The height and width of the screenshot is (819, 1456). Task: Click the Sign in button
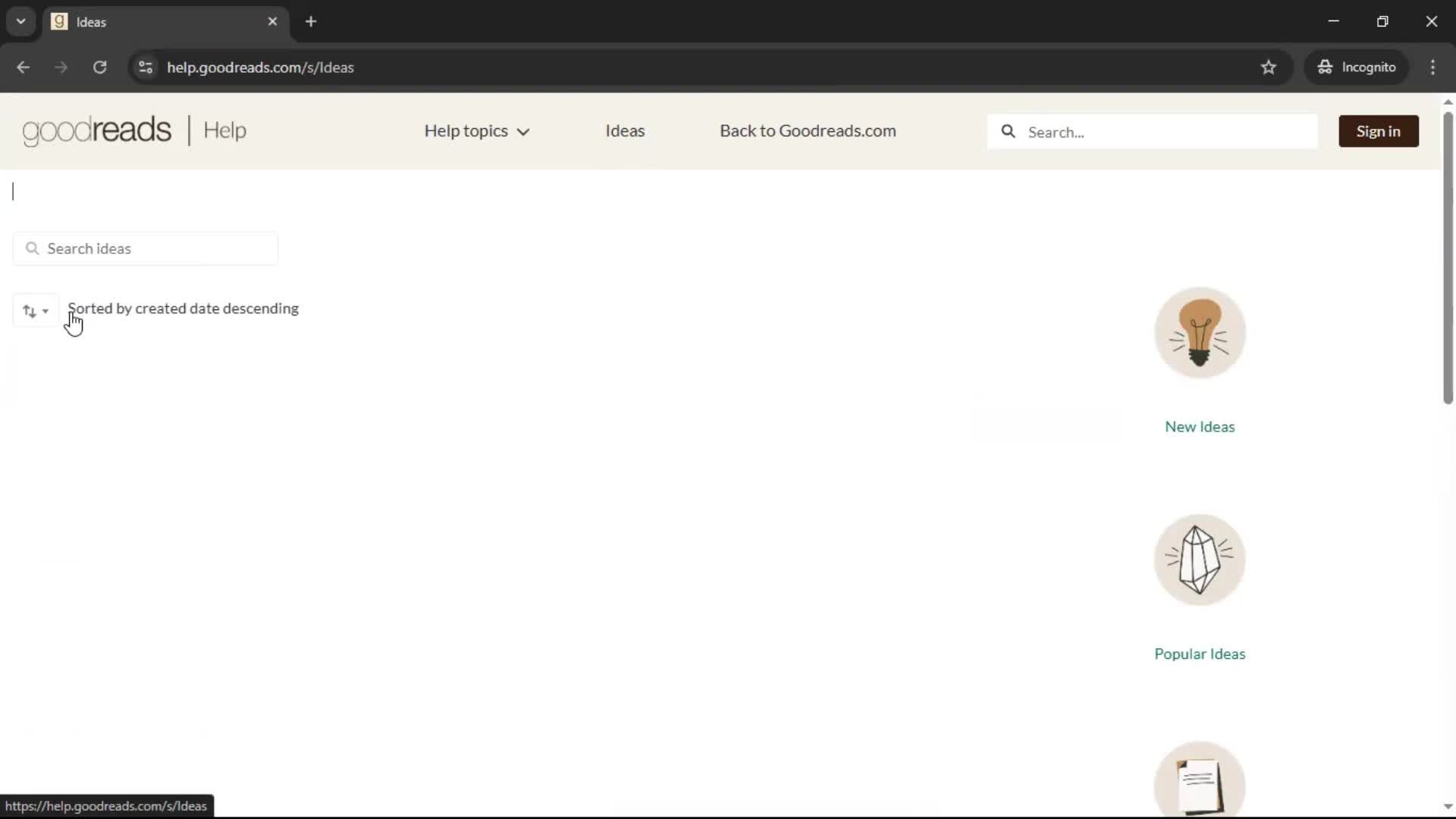[x=1378, y=131]
